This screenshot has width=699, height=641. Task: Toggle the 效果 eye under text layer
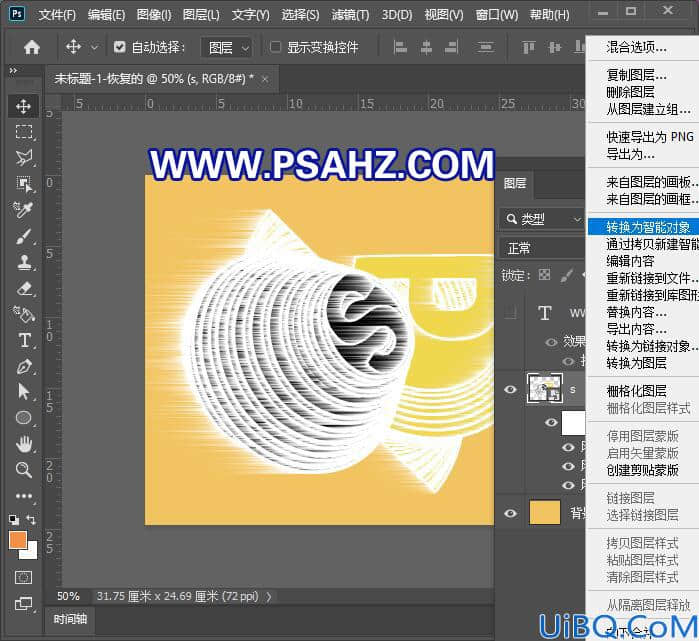551,342
